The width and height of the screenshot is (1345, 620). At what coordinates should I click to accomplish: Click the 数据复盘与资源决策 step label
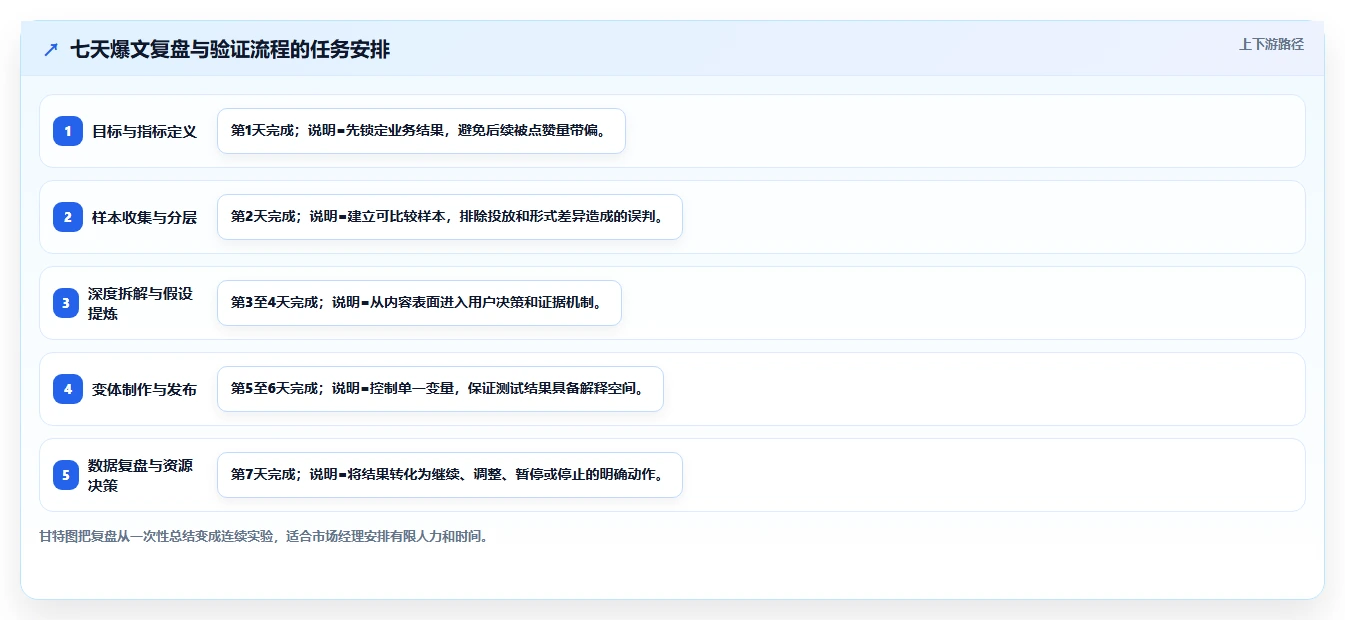pyautogui.click(x=140, y=475)
